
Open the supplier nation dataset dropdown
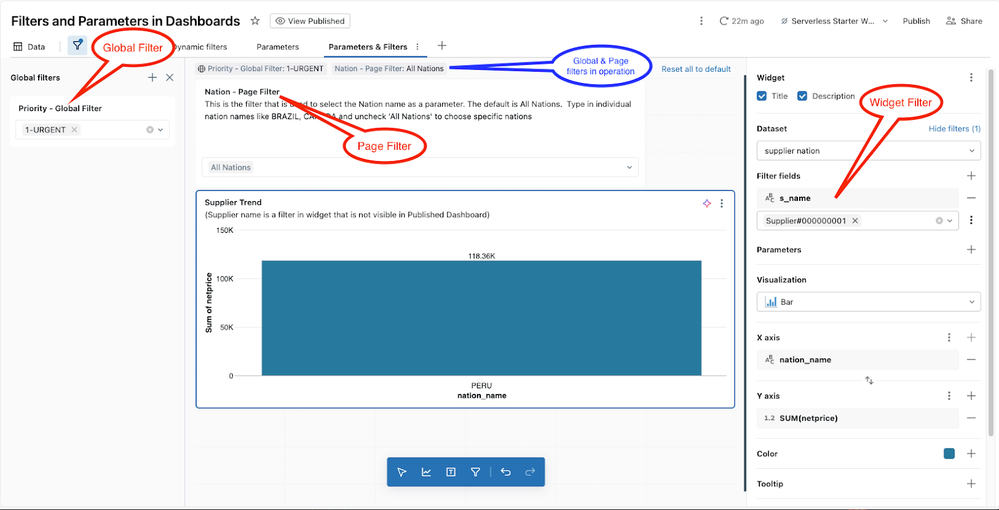(868, 150)
